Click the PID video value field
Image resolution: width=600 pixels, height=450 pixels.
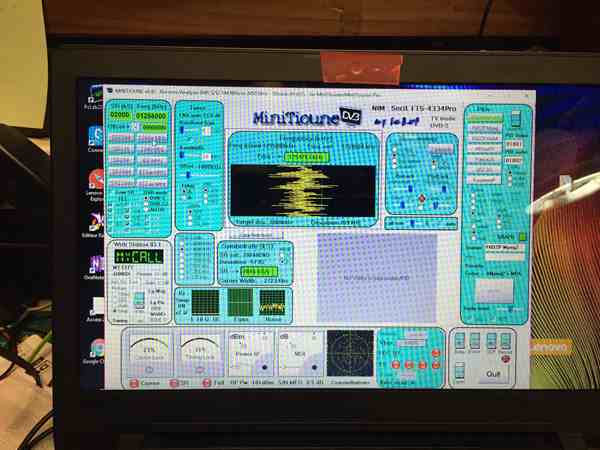[513, 143]
